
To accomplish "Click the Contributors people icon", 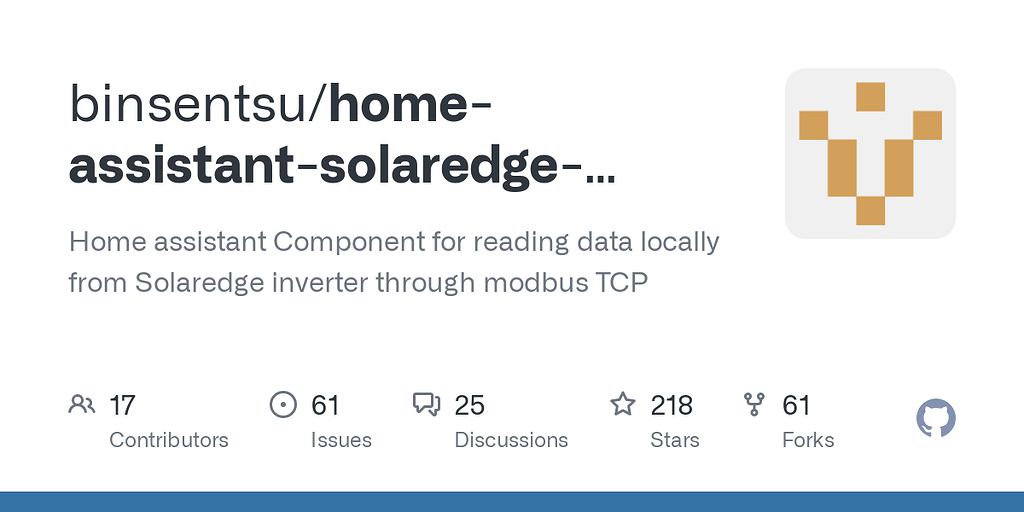I will 82,405.
